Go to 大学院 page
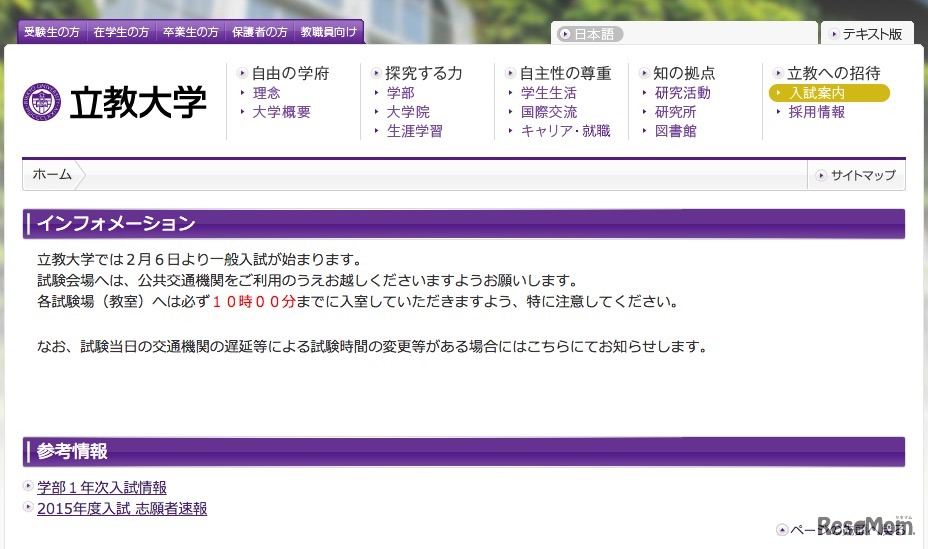This screenshot has height=549, width=928. coord(408,112)
